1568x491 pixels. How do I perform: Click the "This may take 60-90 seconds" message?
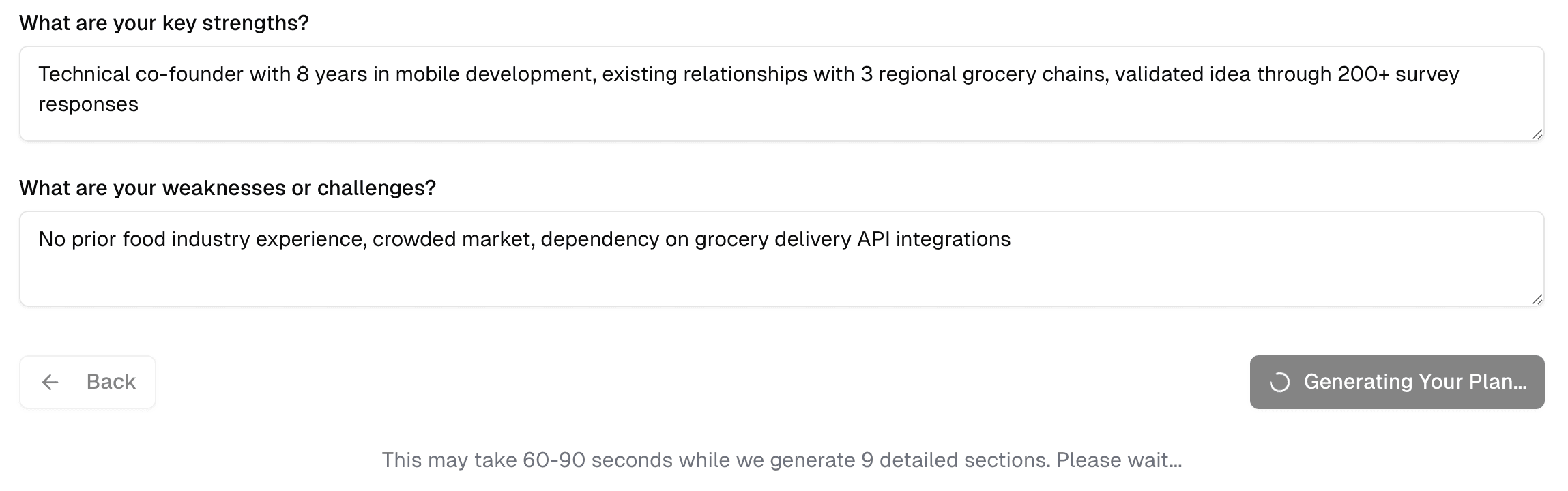[781, 460]
